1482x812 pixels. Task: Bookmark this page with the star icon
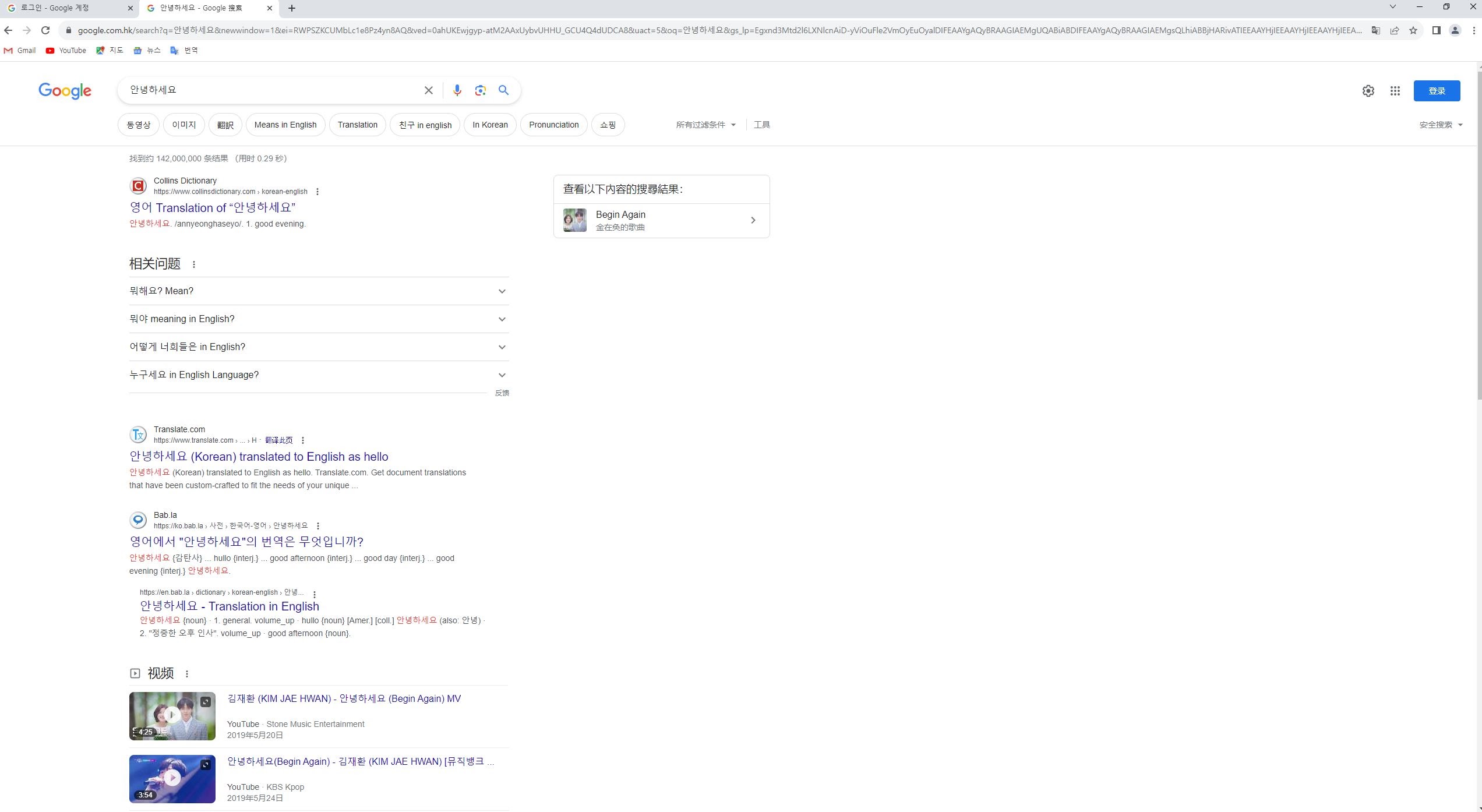pos(1413,30)
